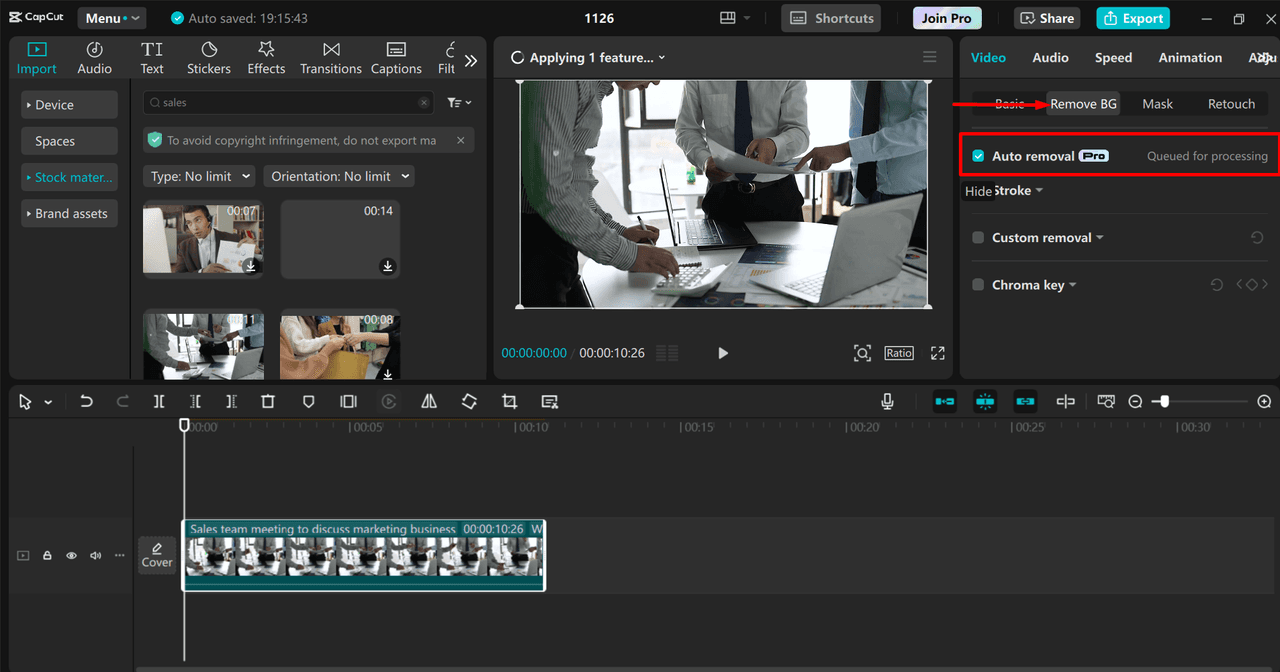Click the timeline zoom-in plus icon
This screenshot has height=672, width=1280.
(1264, 402)
